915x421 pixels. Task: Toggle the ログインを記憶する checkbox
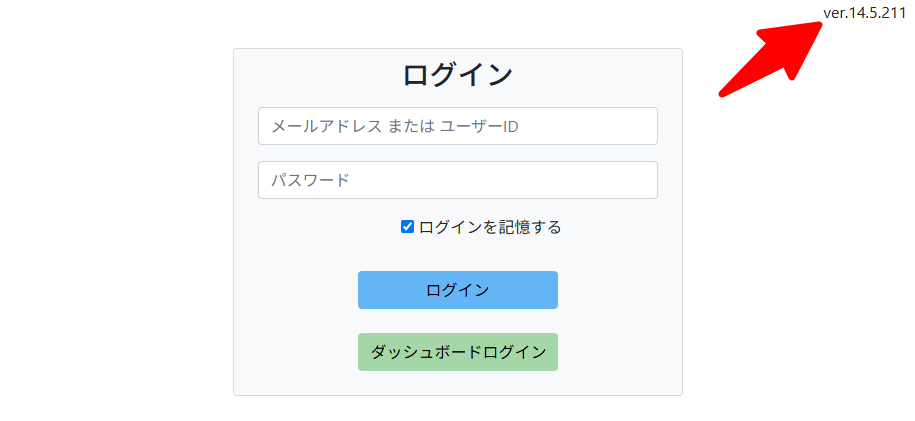point(407,227)
